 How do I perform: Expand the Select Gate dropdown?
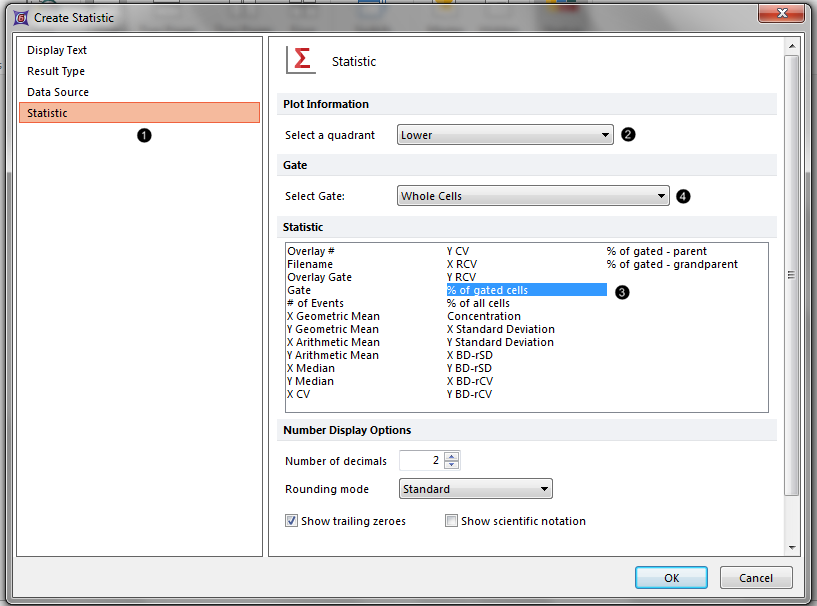(x=533, y=196)
